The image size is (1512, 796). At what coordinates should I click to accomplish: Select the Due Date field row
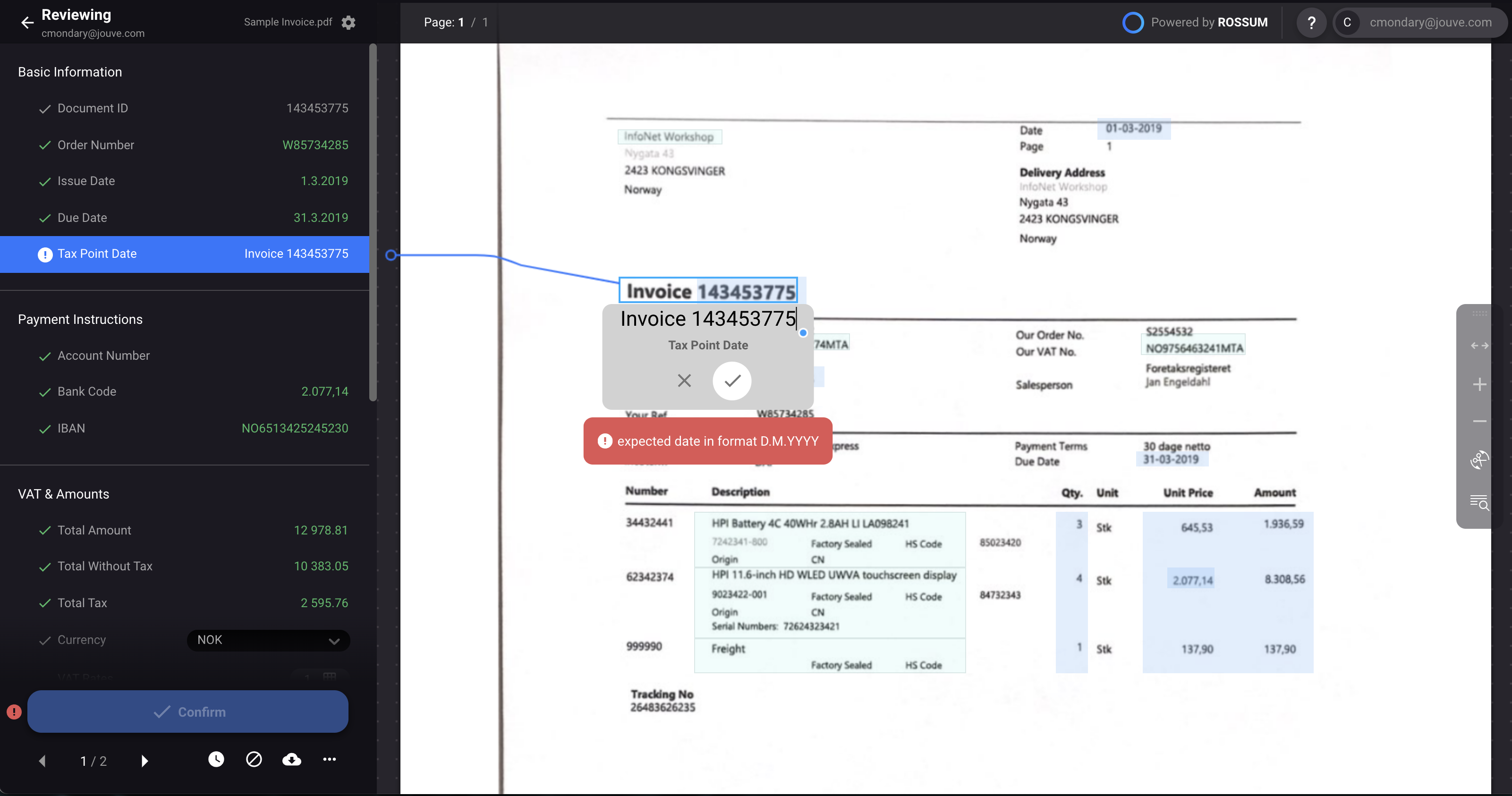pos(184,218)
